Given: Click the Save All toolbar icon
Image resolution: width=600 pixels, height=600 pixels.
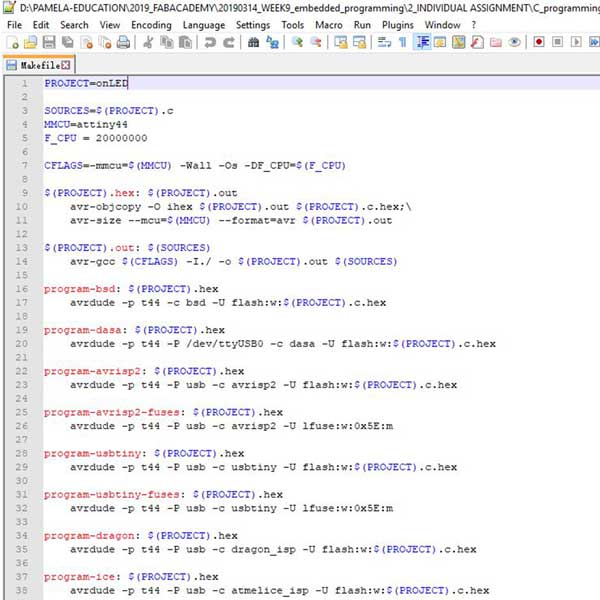Looking at the screenshot, I should pos(68,42).
